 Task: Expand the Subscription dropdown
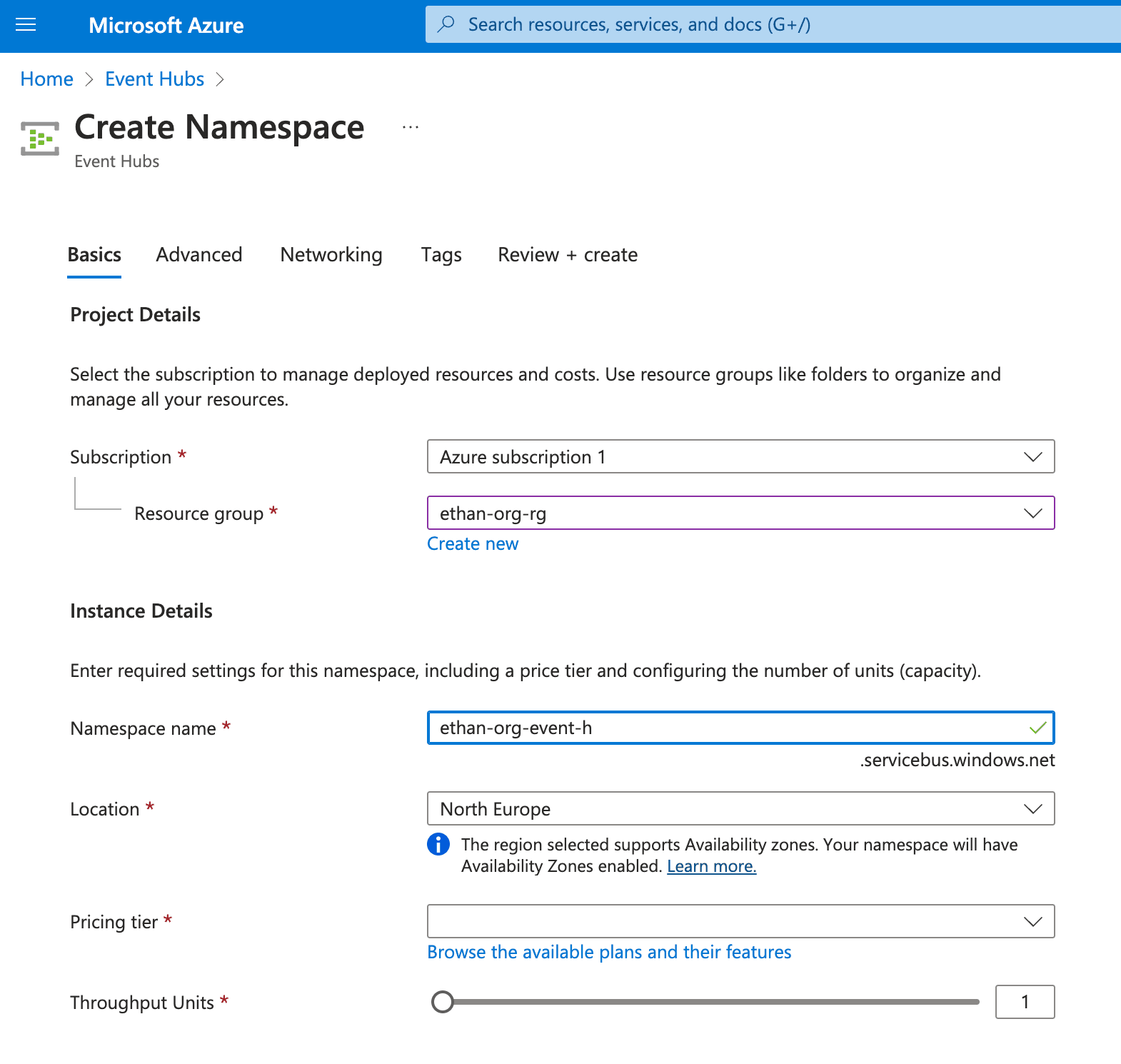tap(740, 456)
